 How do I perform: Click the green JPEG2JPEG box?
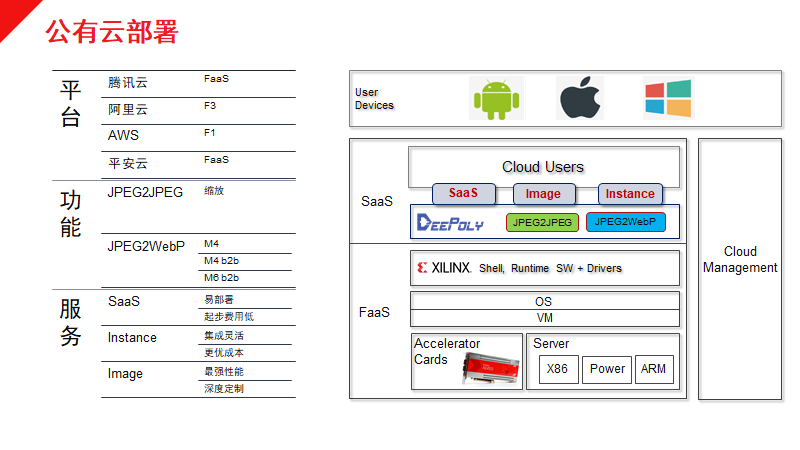542,222
